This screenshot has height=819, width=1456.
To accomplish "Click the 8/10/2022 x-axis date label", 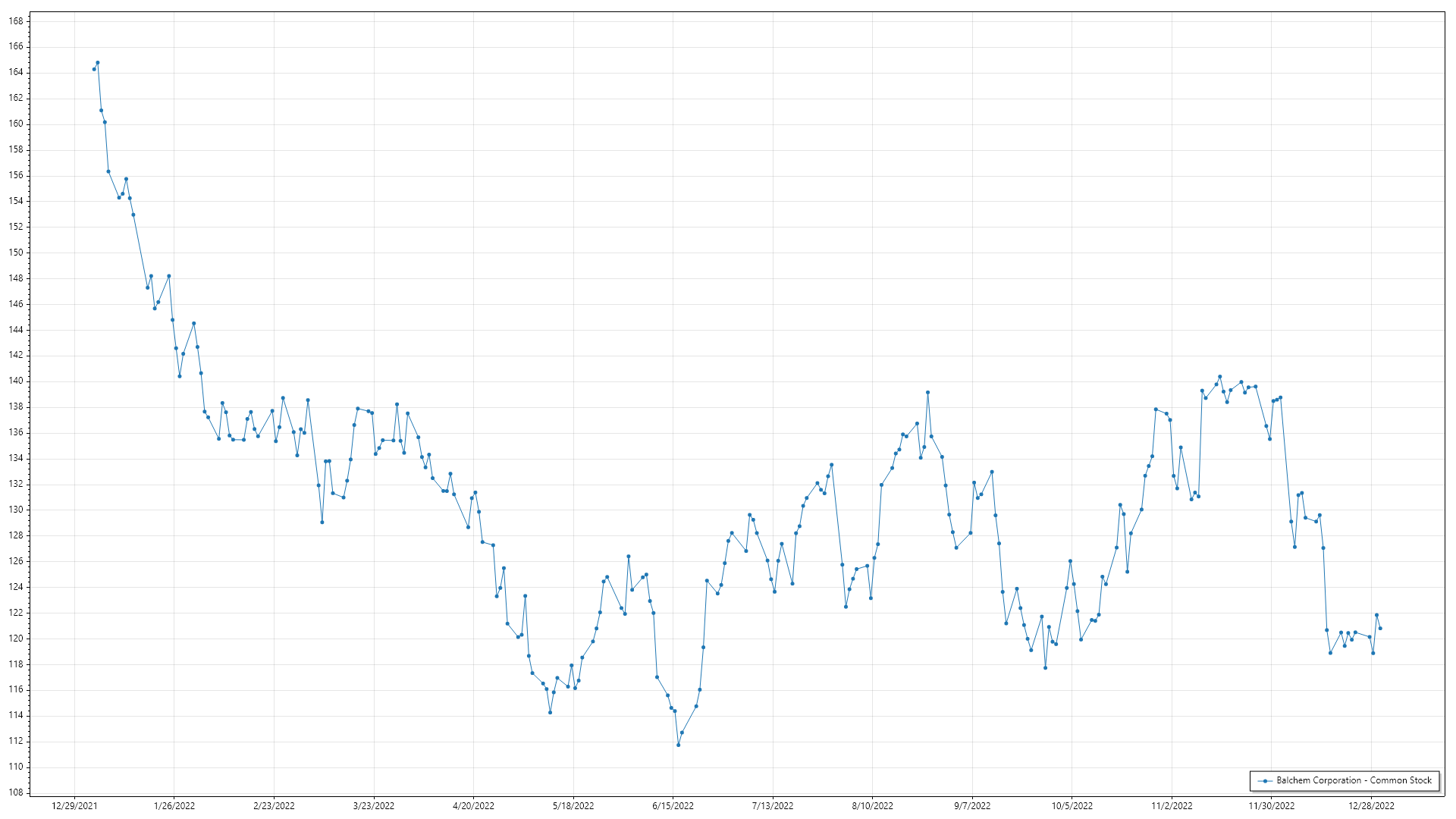I will click(872, 806).
